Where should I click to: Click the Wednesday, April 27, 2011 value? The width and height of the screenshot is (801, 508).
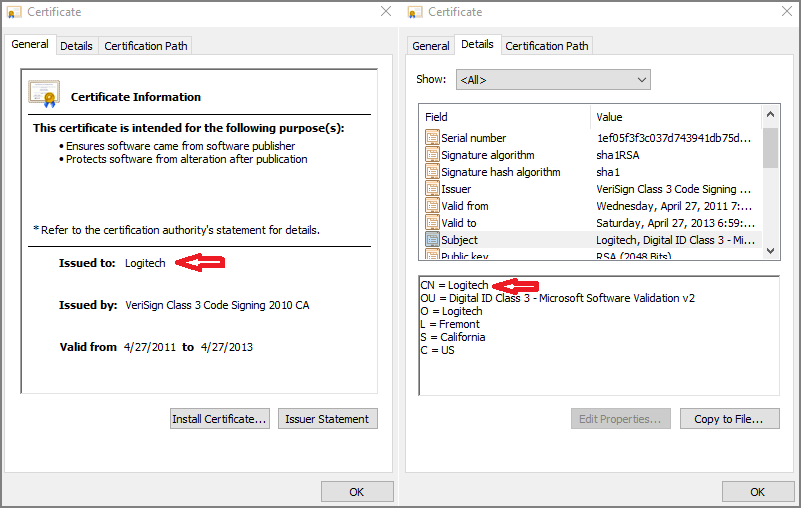tap(674, 206)
